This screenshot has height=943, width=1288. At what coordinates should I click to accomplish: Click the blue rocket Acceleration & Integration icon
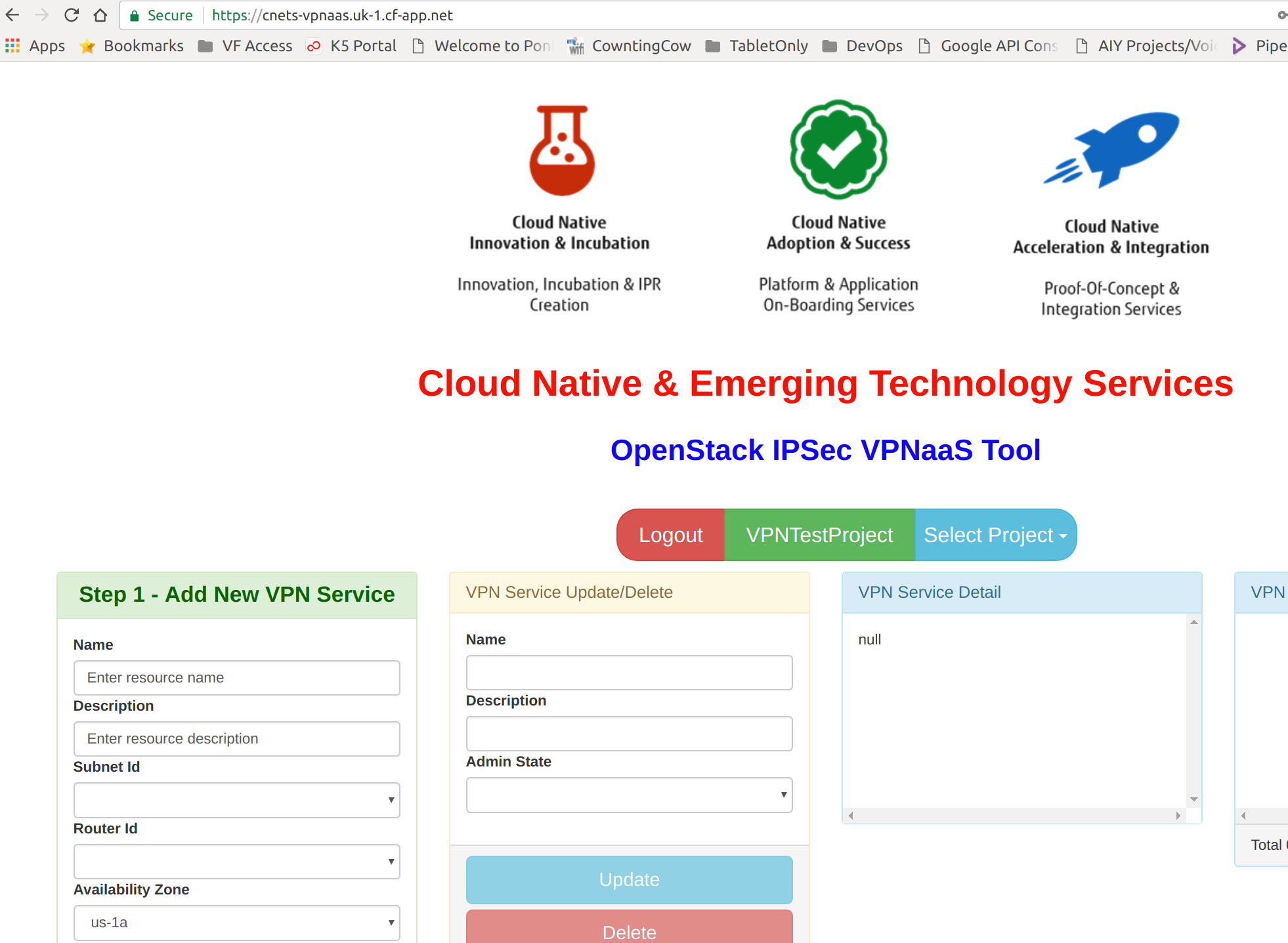coord(1111,150)
